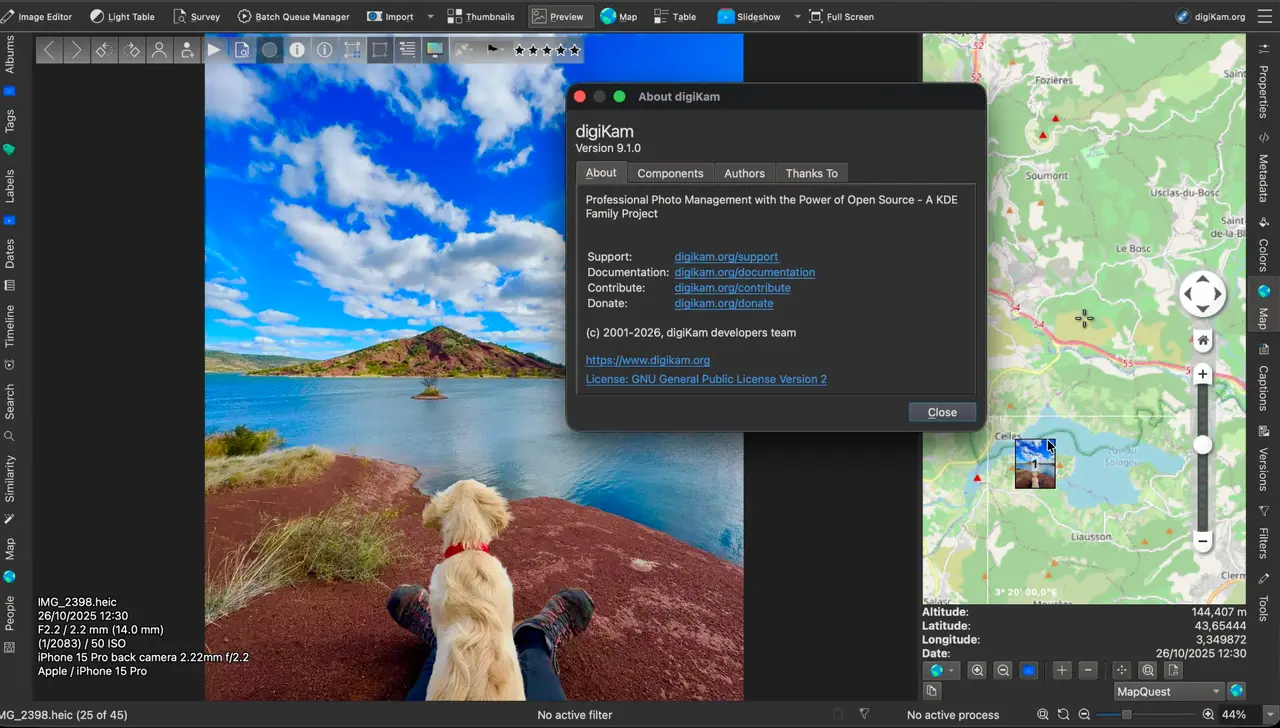Open the digikam.org/support link
1280x728 pixels.
tap(726, 257)
